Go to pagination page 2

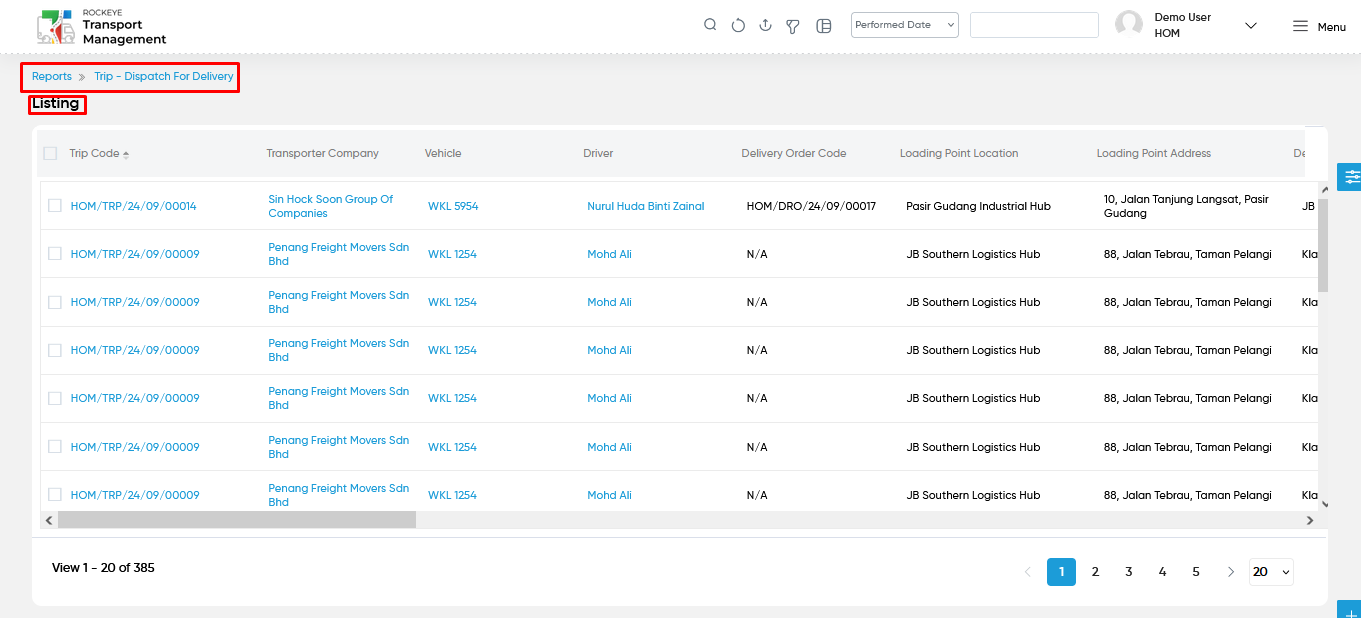click(x=1095, y=572)
